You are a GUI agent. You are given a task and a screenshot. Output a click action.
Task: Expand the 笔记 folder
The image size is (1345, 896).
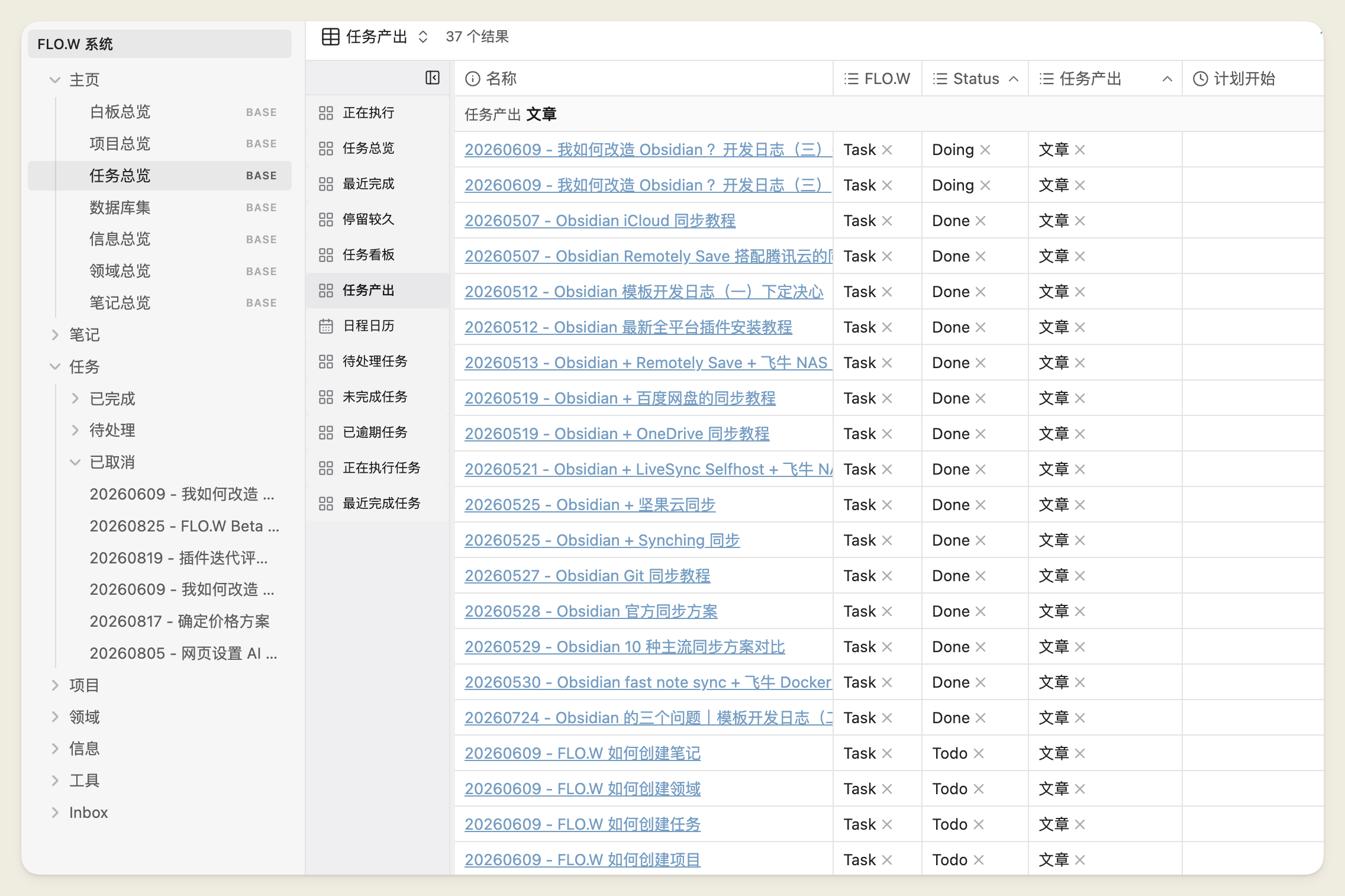coord(55,335)
